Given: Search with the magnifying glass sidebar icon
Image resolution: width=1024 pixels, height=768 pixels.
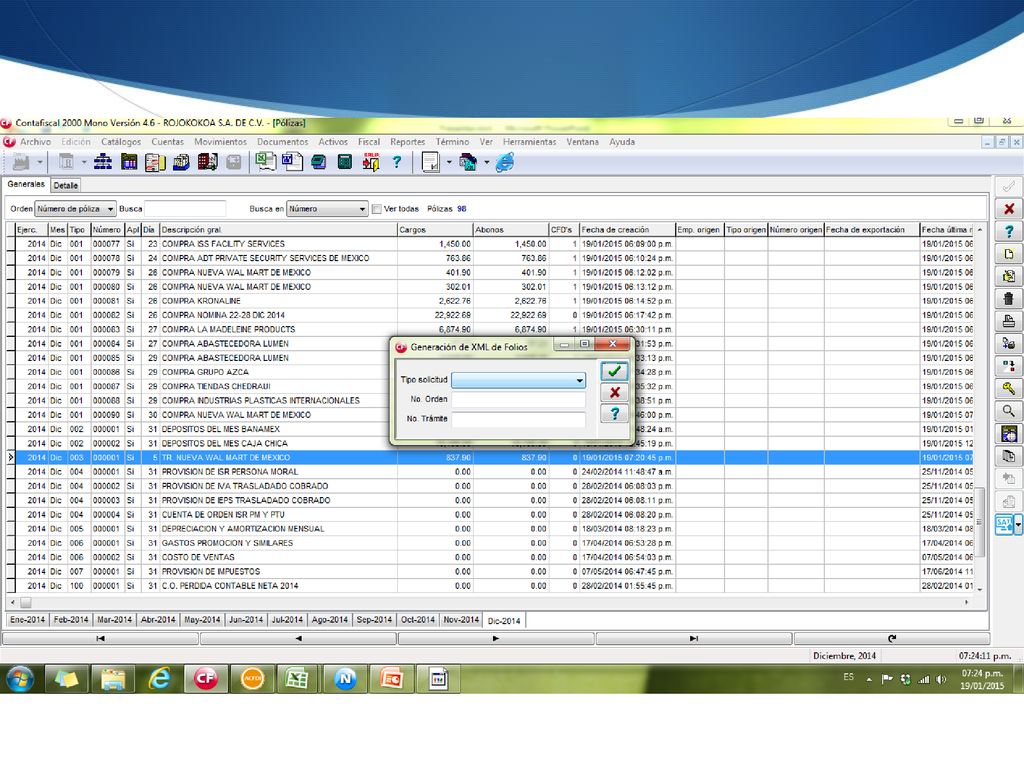Looking at the screenshot, I should click(1008, 411).
